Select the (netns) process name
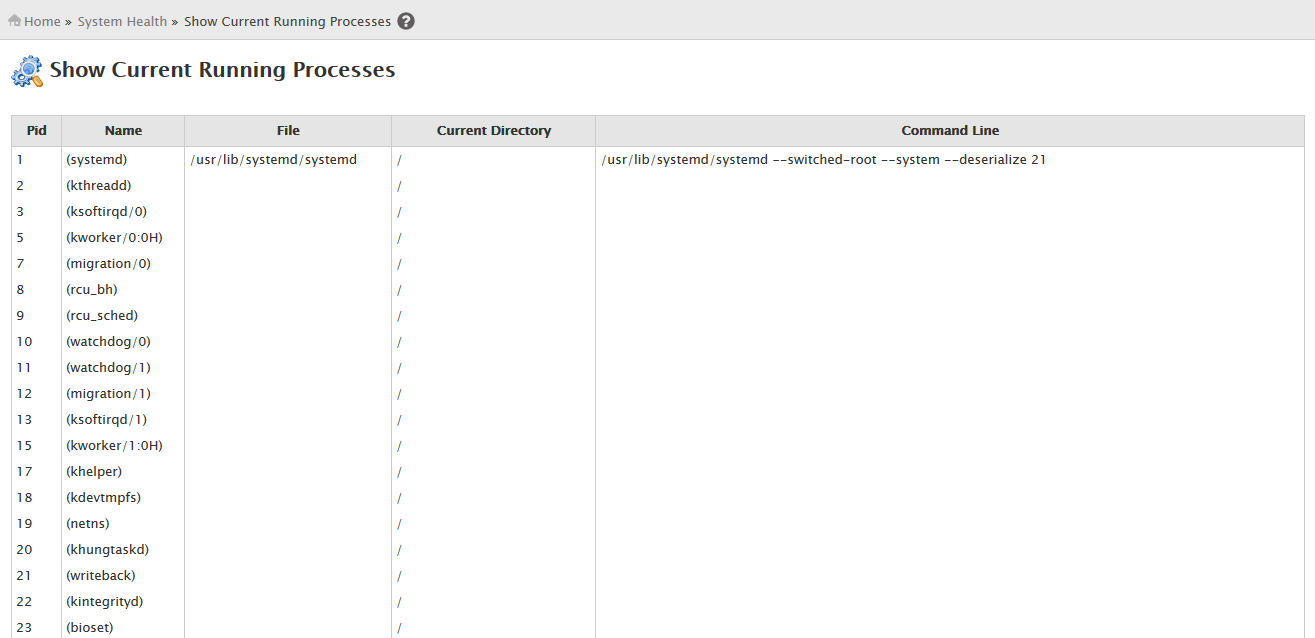This screenshot has width=1315, height=638. tap(88, 524)
